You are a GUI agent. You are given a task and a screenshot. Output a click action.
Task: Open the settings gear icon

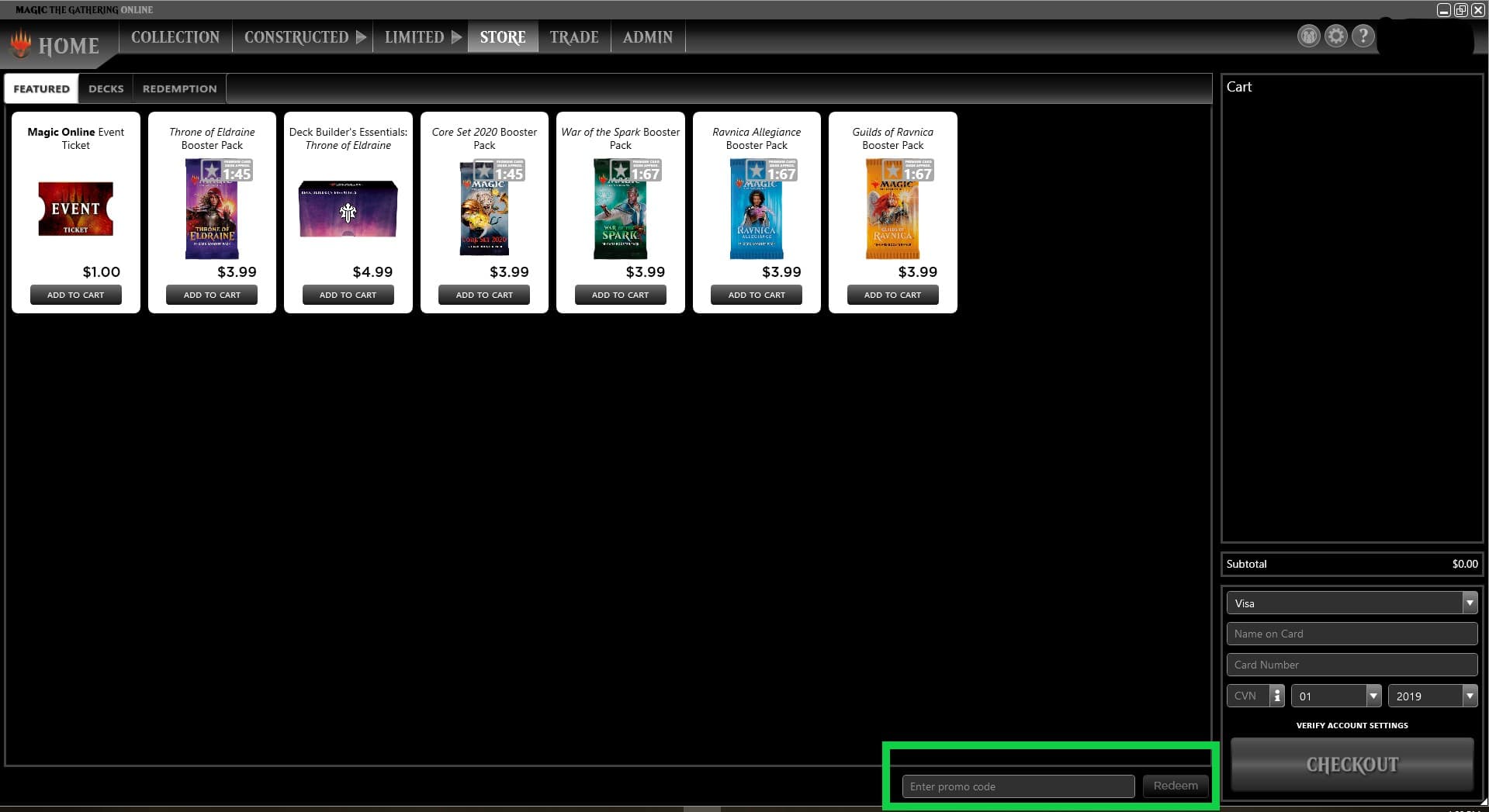click(x=1335, y=36)
